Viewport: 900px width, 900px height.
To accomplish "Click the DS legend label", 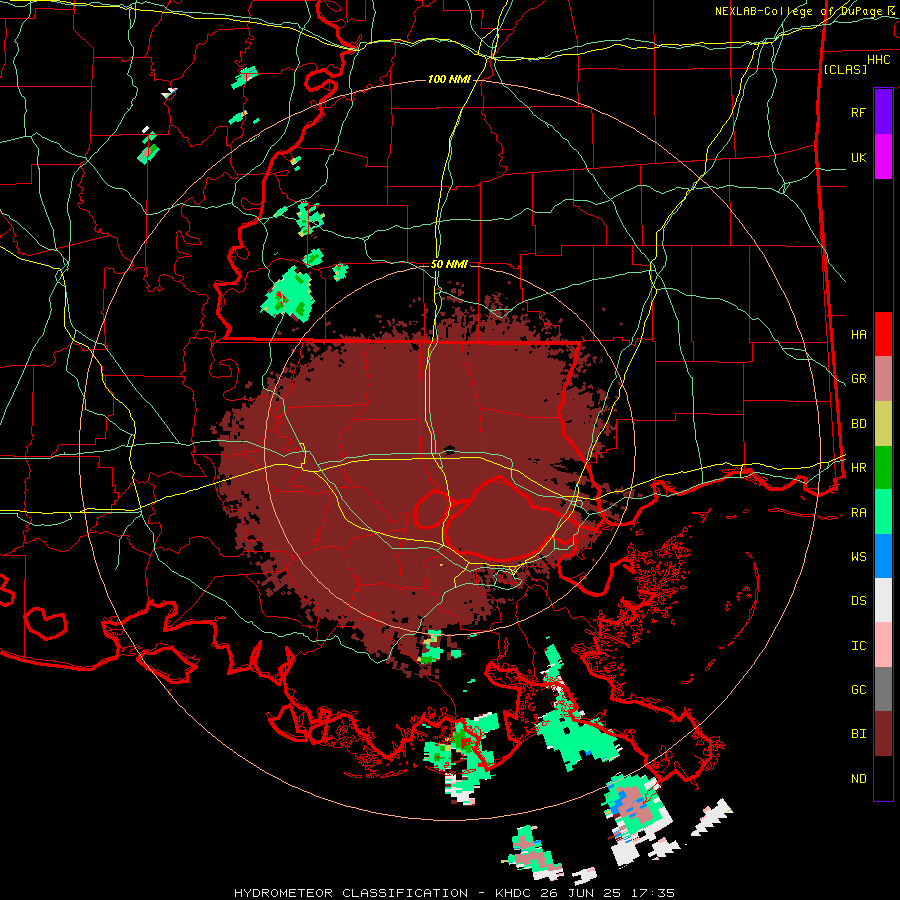I will tap(858, 601).
